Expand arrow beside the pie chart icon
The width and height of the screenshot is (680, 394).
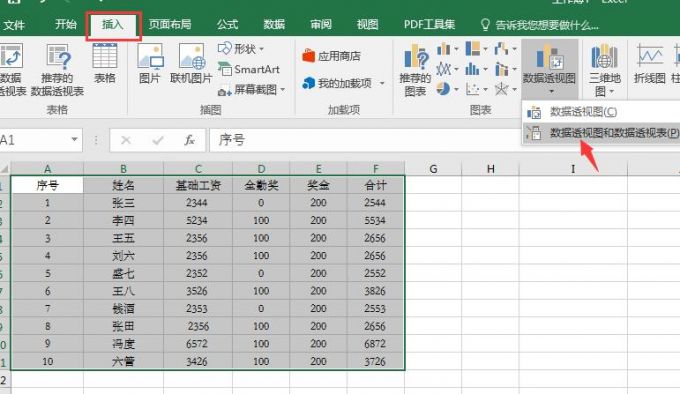(456, 90)
